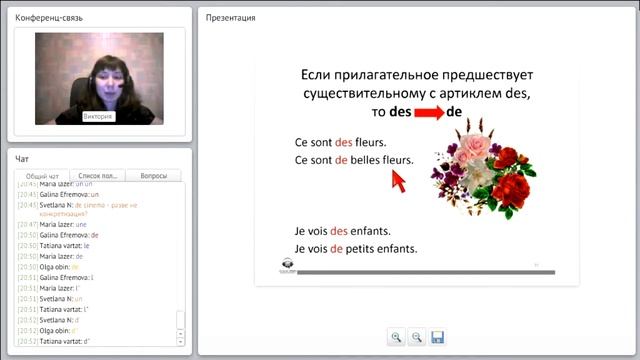This screenshot has height=360, width=640.
Task: Select Tatiana vartat's 20:50 message 'le'
Action: point(53,246)
